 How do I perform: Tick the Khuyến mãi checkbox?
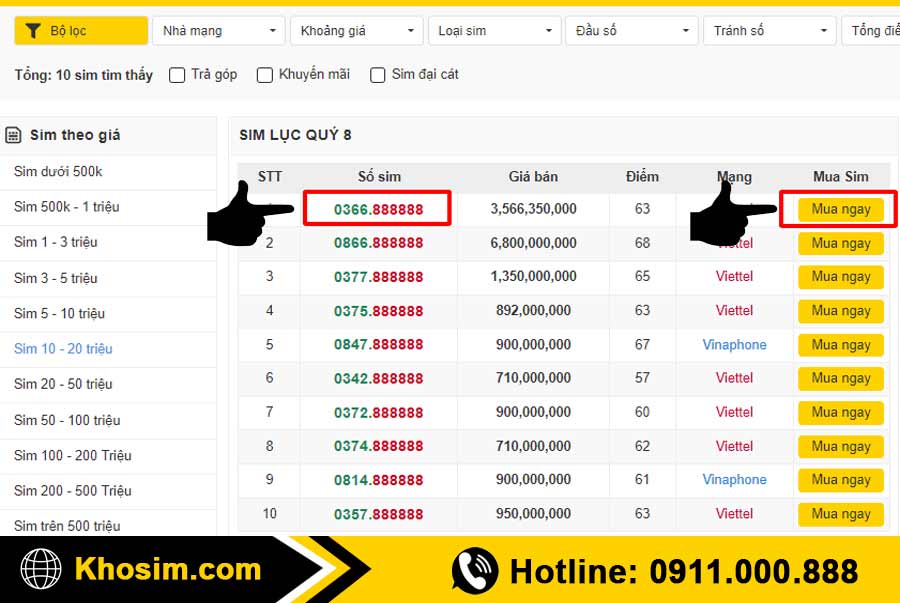coord(265,75)
